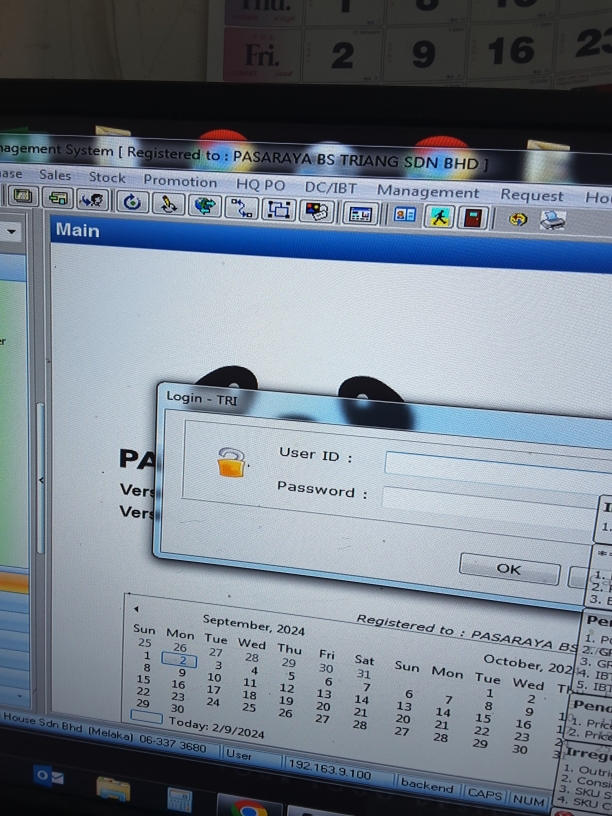Click the CAPS status bar indicator

click(x=484, y=794)
